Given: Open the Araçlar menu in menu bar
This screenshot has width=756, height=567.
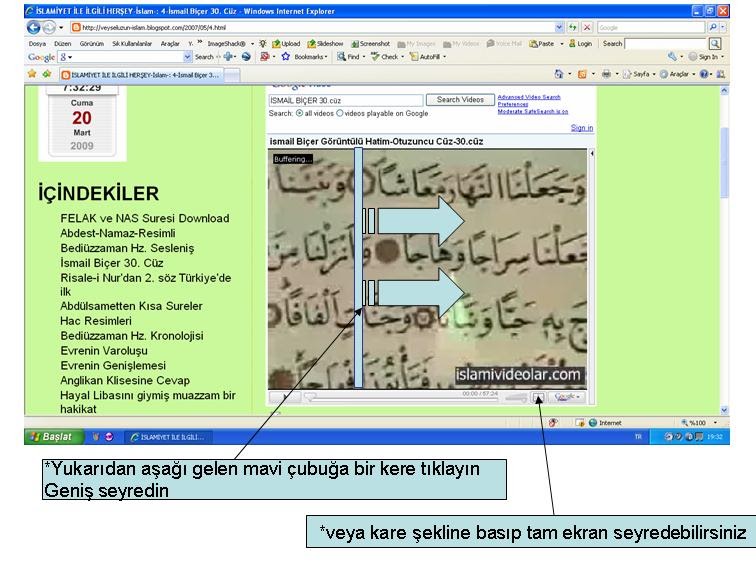Looking at the screenshot, I should click(170, 43).
